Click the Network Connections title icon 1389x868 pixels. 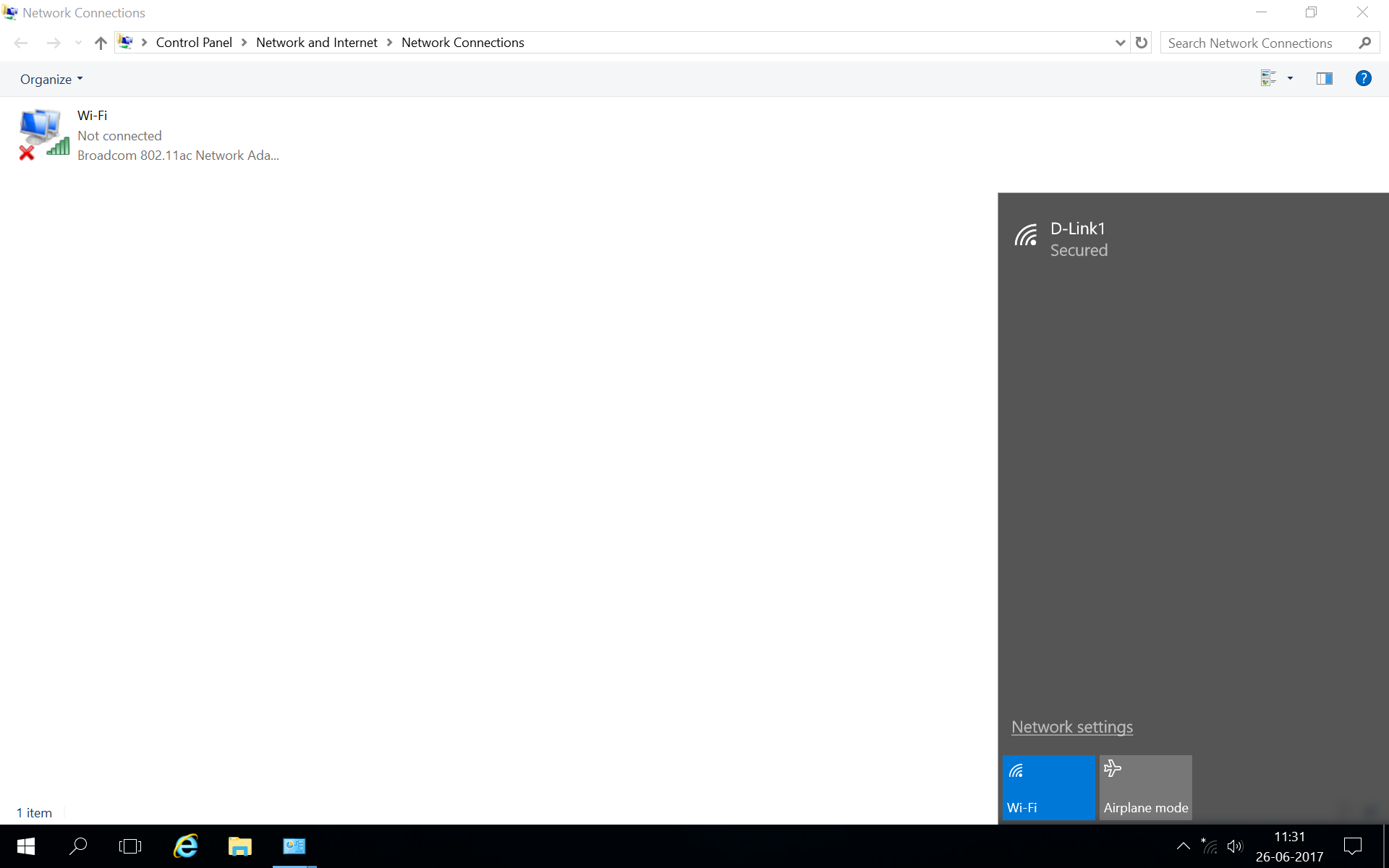[10, 12]
